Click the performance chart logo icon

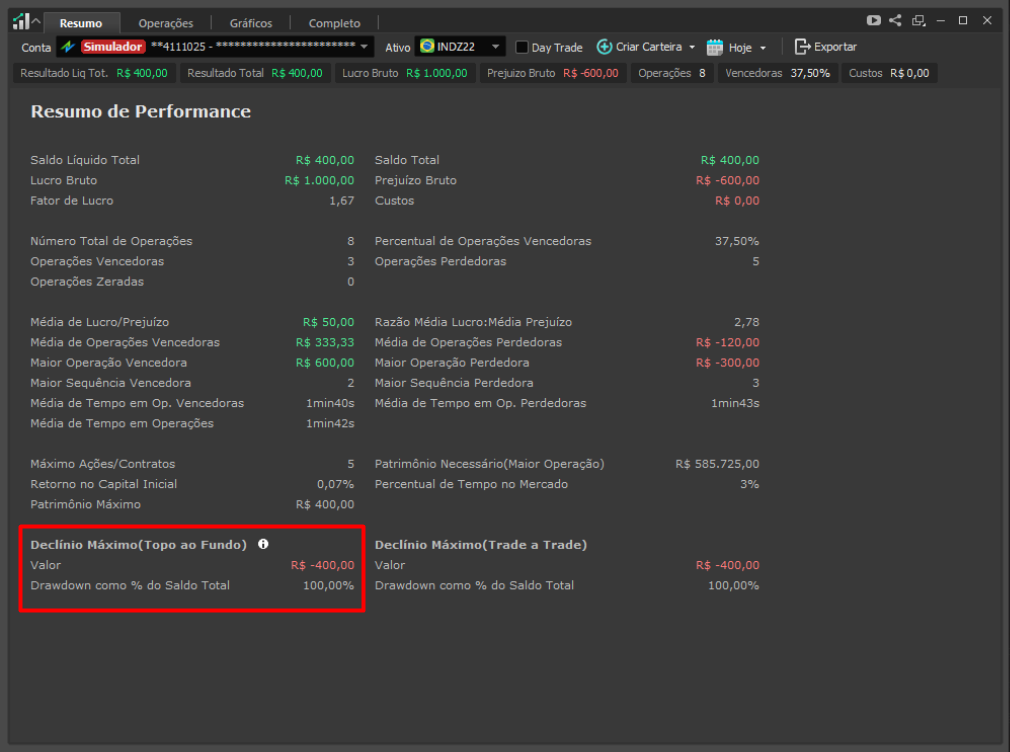click(20, 22)
